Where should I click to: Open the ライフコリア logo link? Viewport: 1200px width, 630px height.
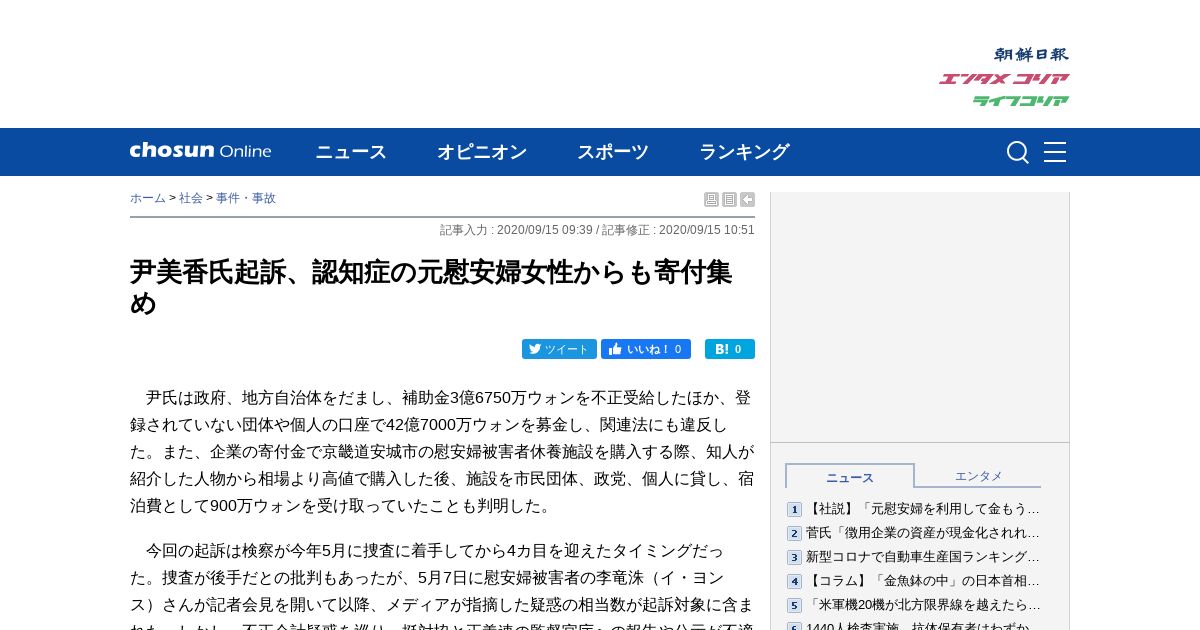(x=1021, y=101)
